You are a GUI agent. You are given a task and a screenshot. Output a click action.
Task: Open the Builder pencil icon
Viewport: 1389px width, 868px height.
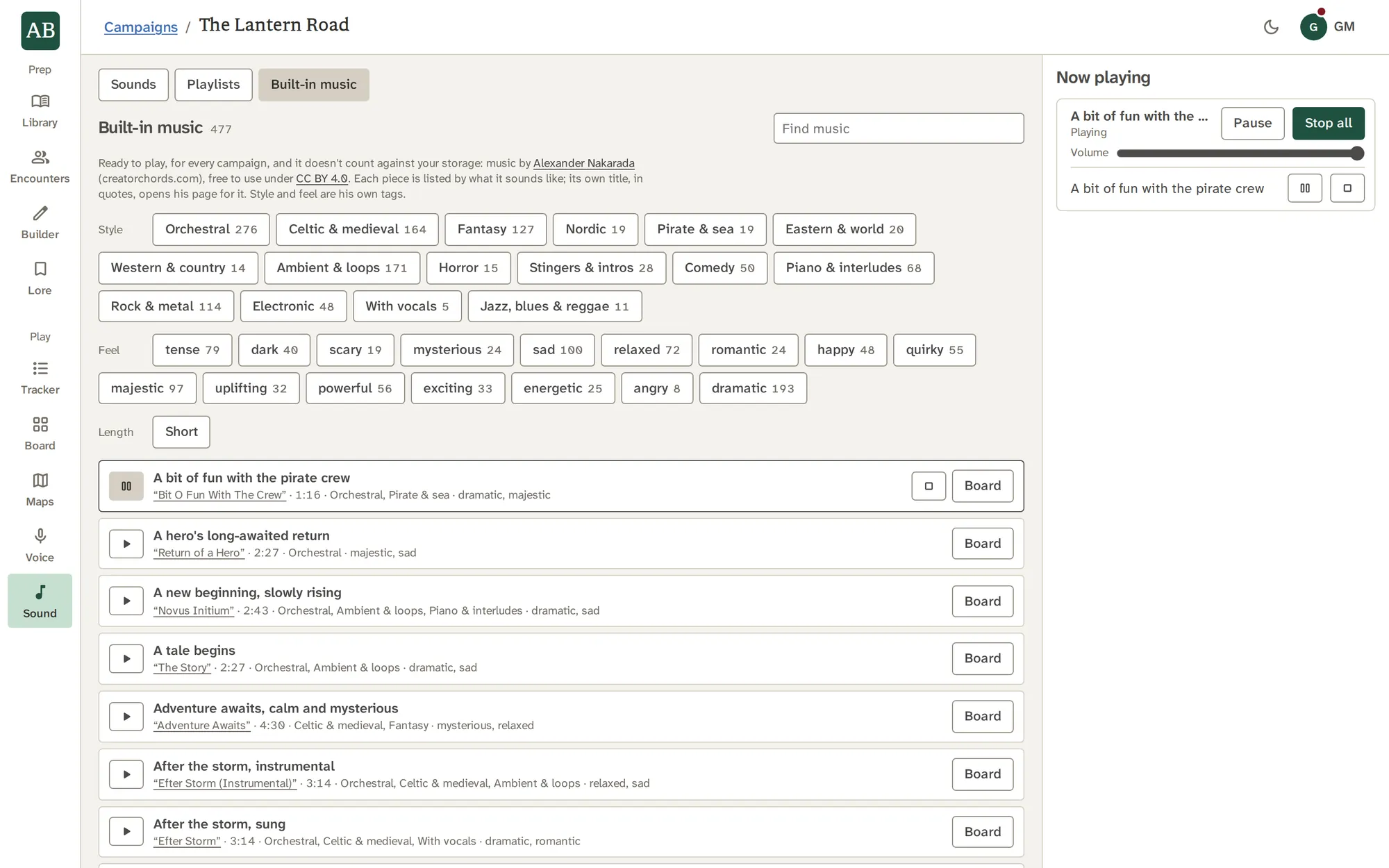click(40, 223)
